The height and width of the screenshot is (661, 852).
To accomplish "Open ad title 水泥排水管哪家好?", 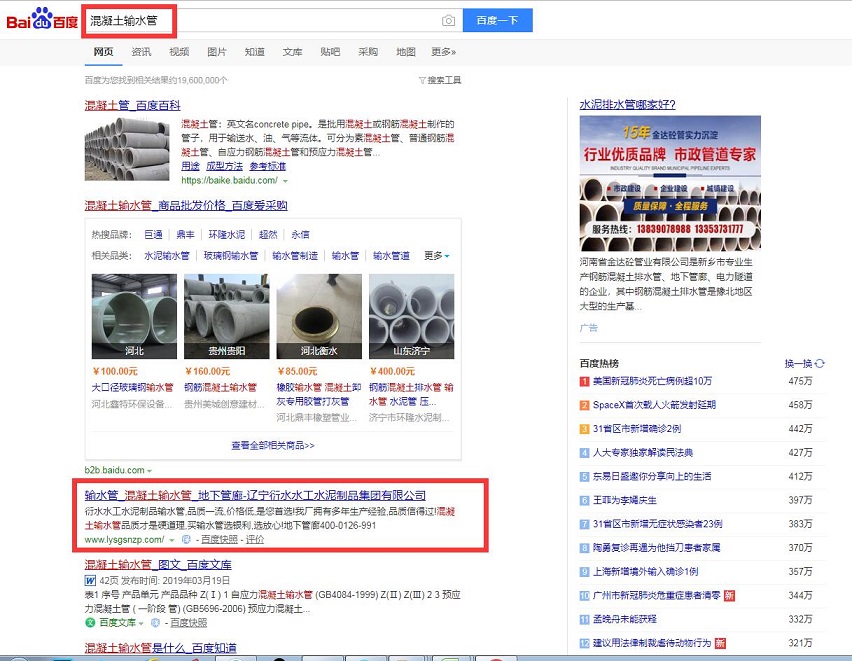I will coord(627,104).
